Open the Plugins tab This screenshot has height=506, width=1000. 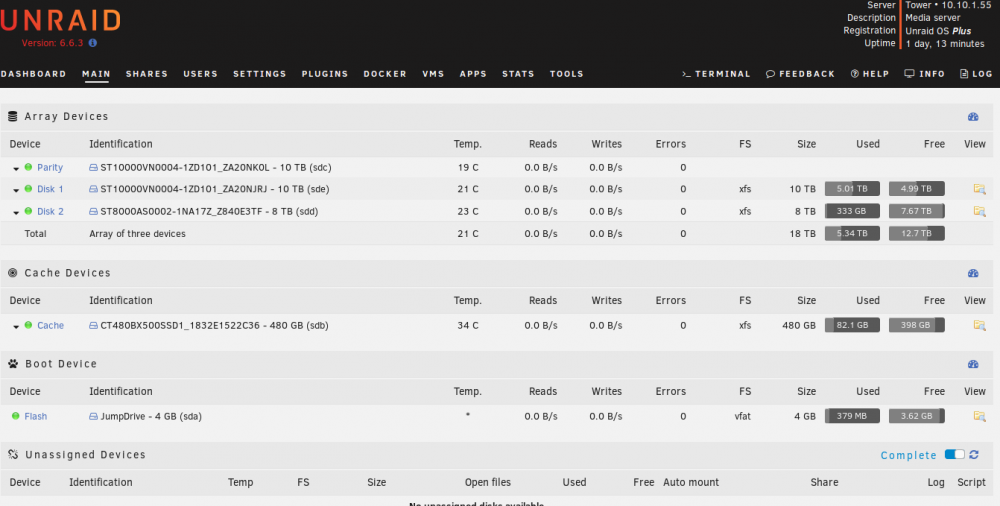pyautogui.click(x=325, y=74)
